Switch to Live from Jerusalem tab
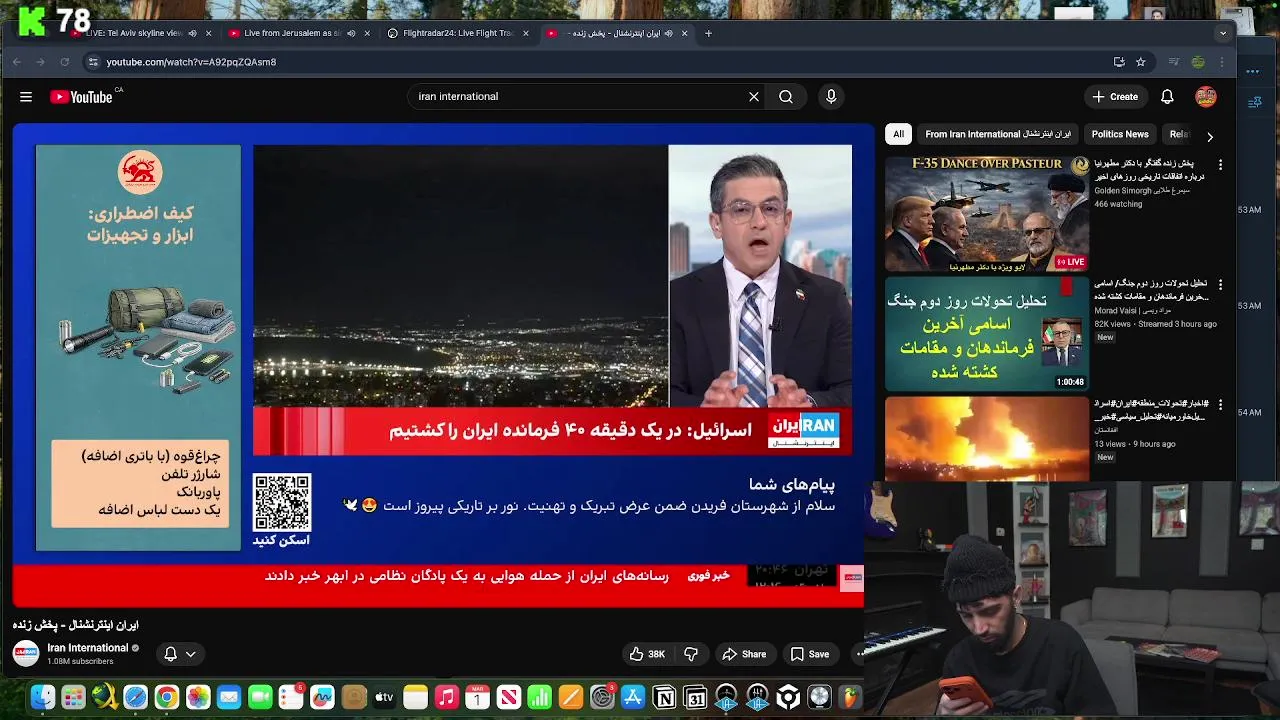 [292, 33]
